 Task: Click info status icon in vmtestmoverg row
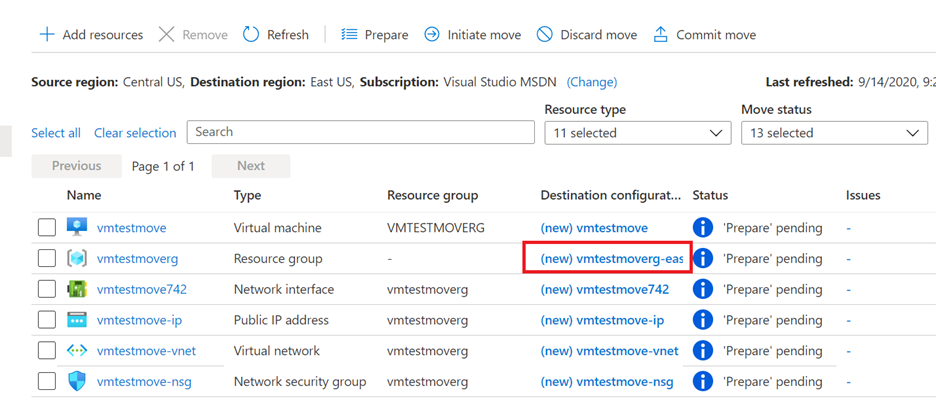(x=703, y=259)
